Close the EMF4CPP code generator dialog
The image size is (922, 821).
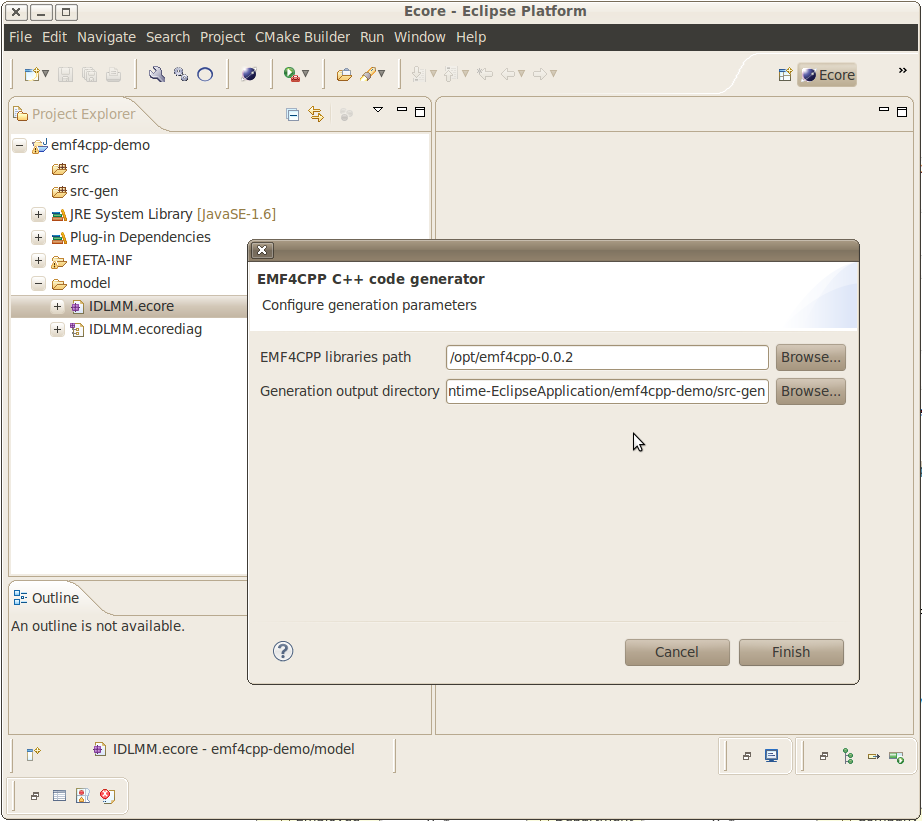262,251
